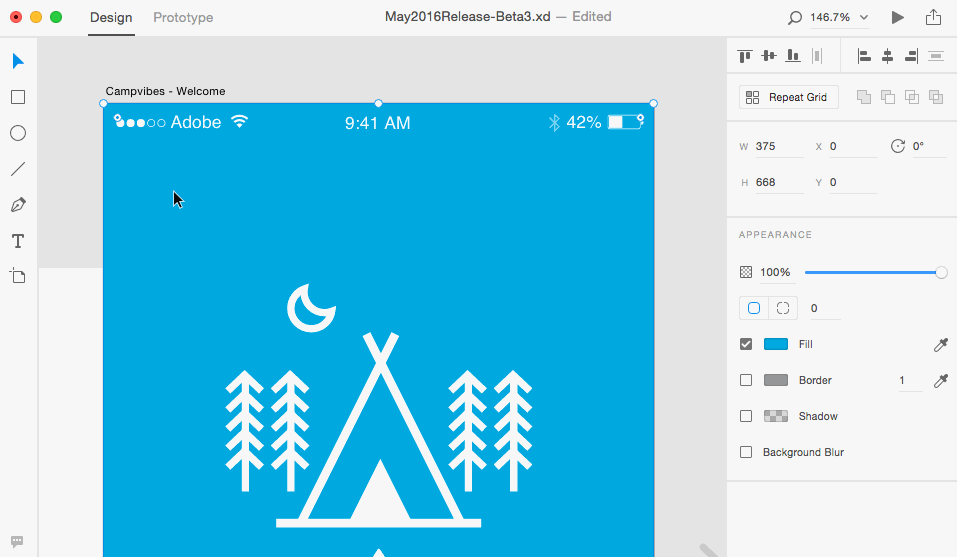Align middle vertically
This screenshot has width=957, height=557.
(x=769, y=56)
